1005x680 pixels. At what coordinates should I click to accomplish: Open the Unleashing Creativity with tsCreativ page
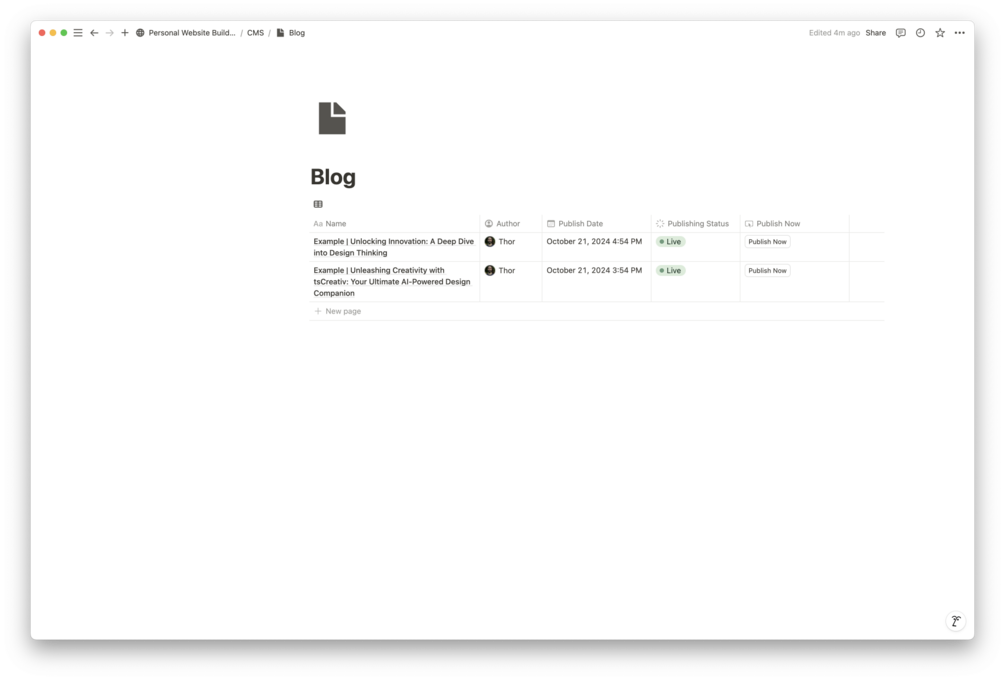[x=392, y=281]
